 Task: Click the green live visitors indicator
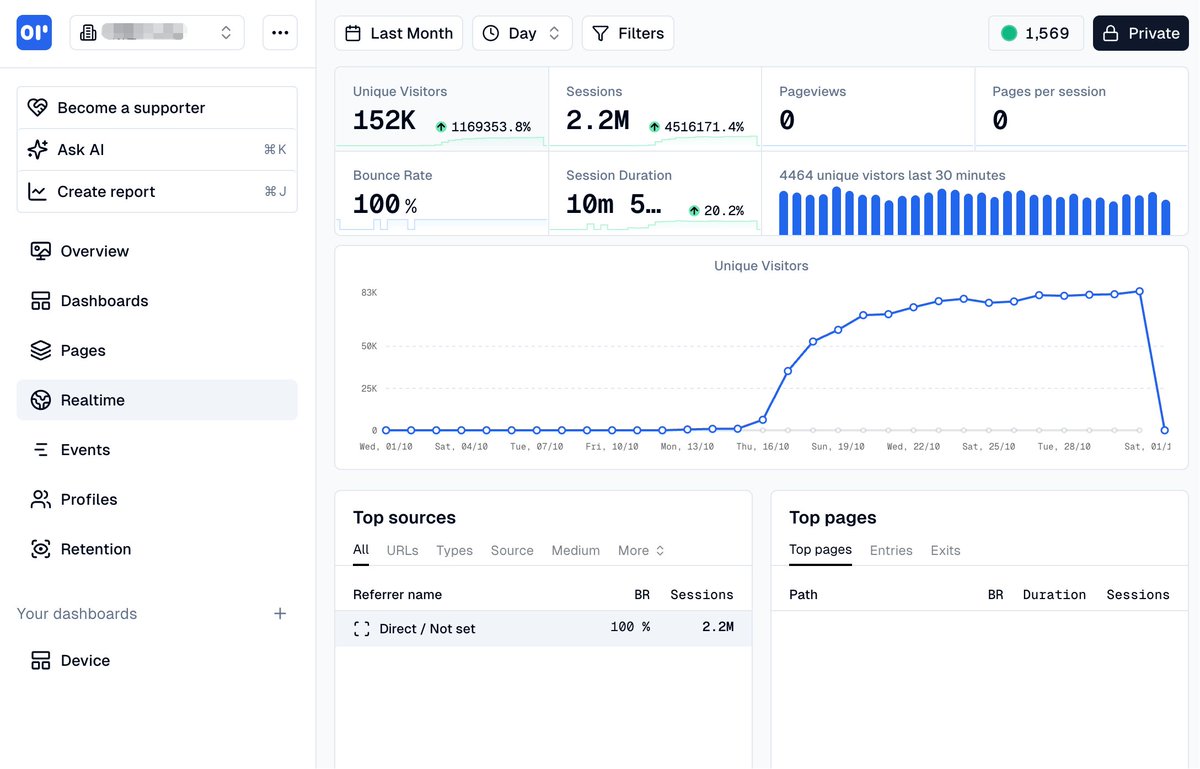[x=1009, y=33]
